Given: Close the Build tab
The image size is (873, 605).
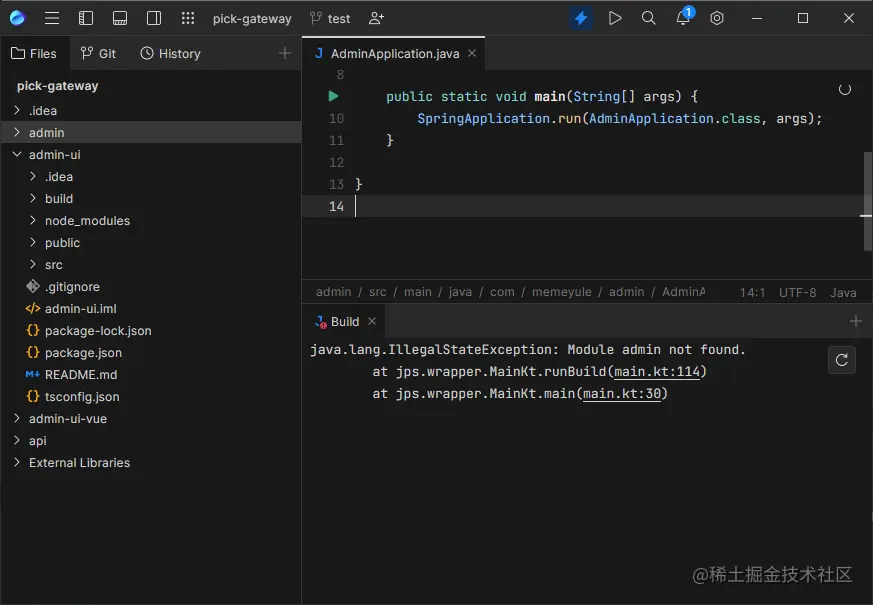Looking at the screenshot, I should (372, 321).
